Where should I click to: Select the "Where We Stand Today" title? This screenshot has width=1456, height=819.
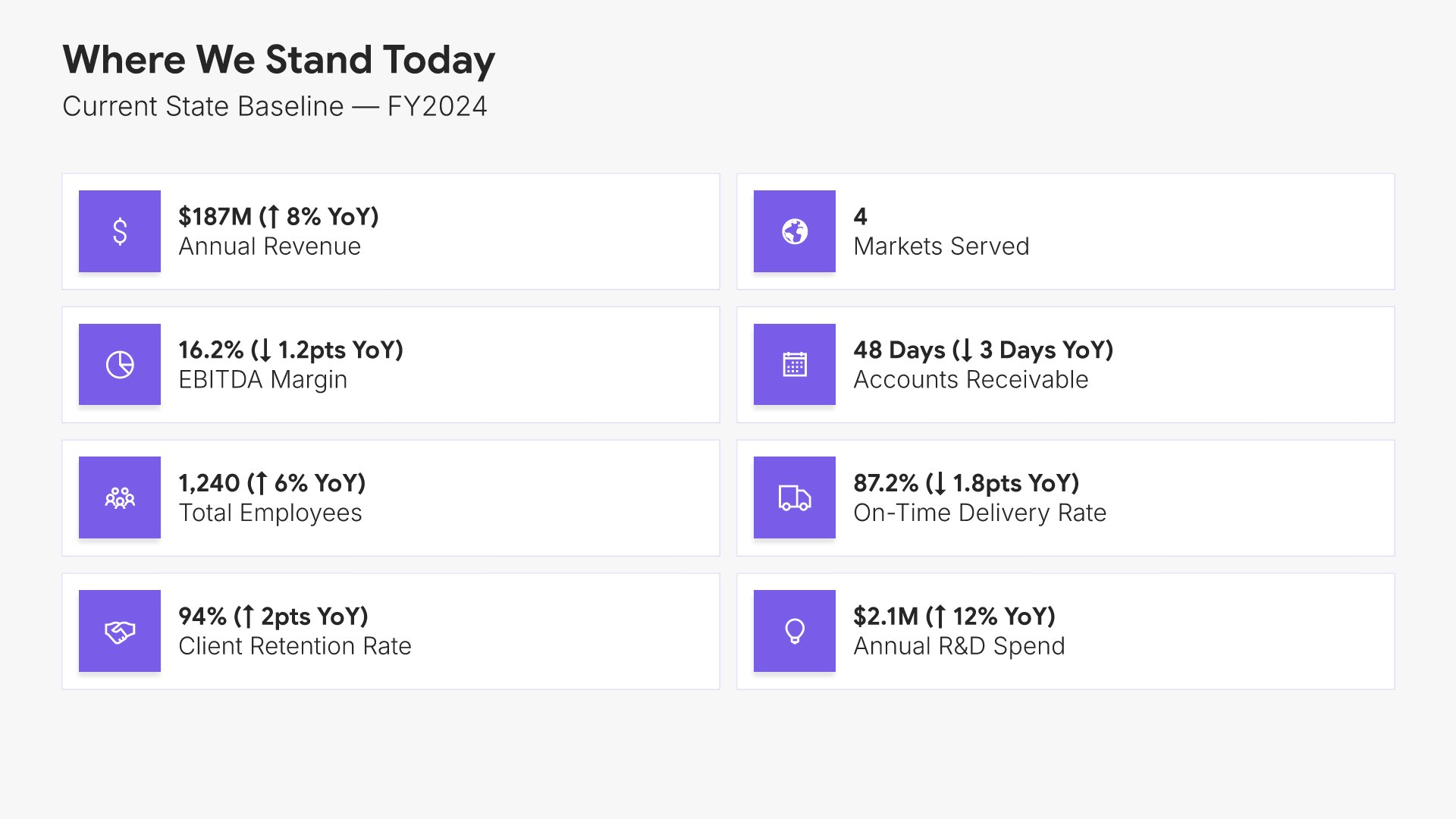point(278,59)
